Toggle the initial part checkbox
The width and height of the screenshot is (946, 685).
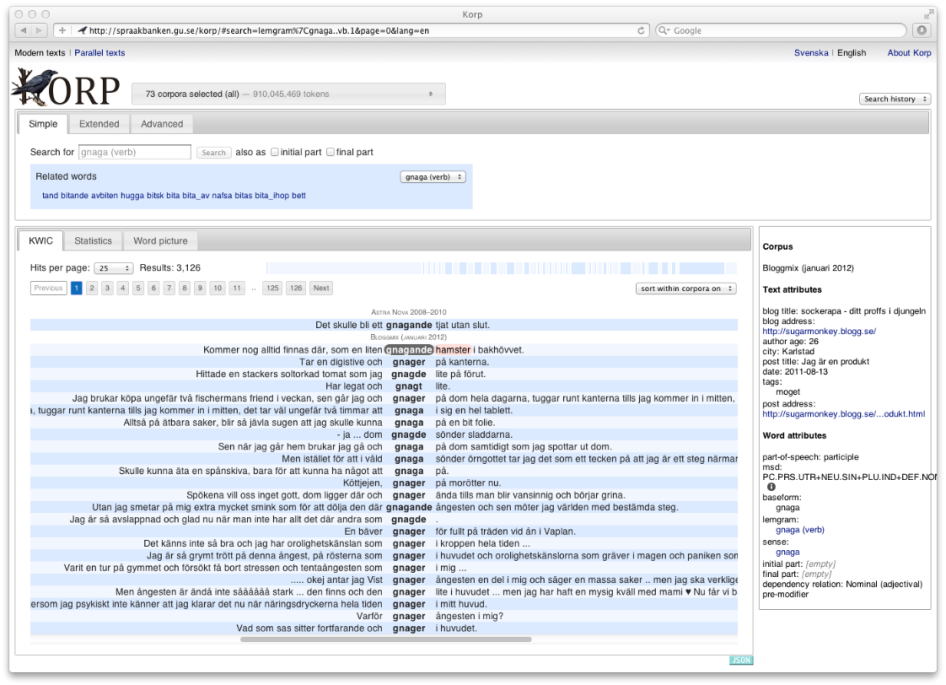[x=275, y=152]
